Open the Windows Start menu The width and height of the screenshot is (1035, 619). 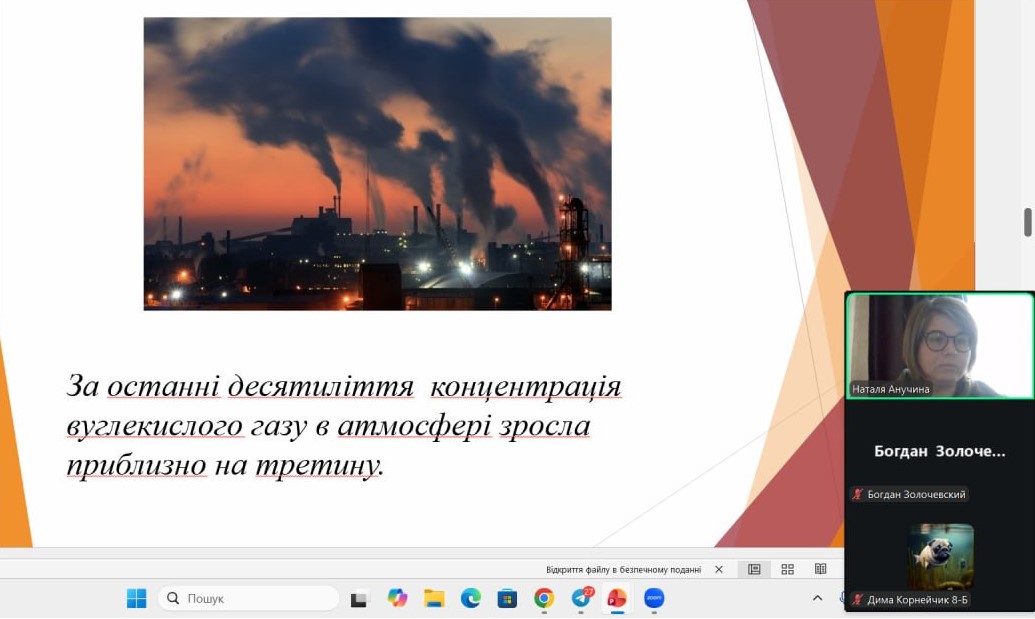tap(136, 598)
